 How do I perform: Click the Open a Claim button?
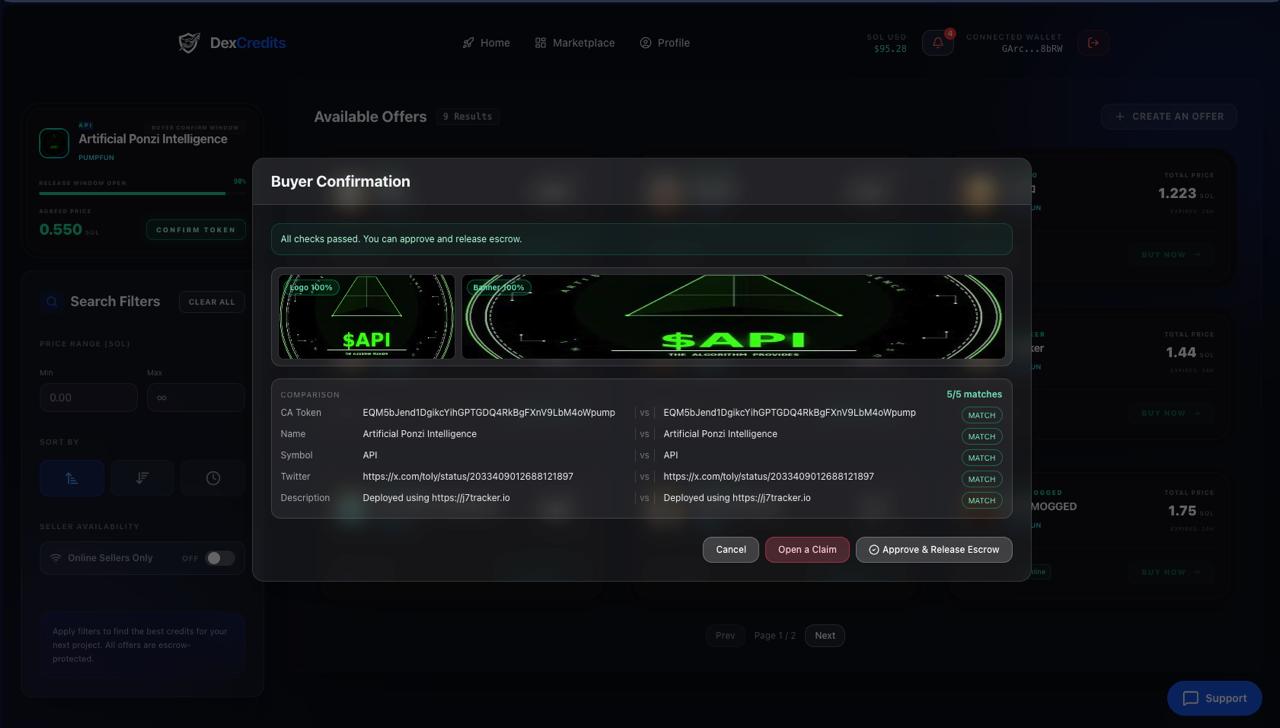pos(807,550)
